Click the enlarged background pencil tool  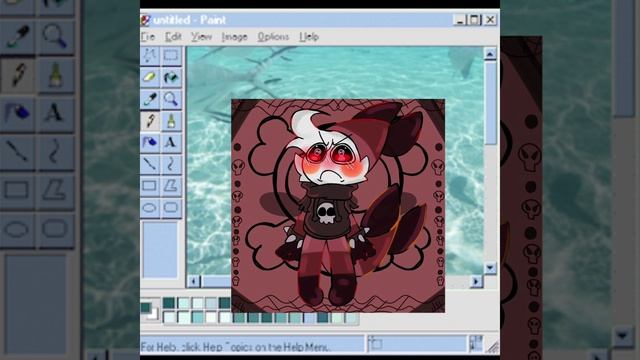(17, 76)
